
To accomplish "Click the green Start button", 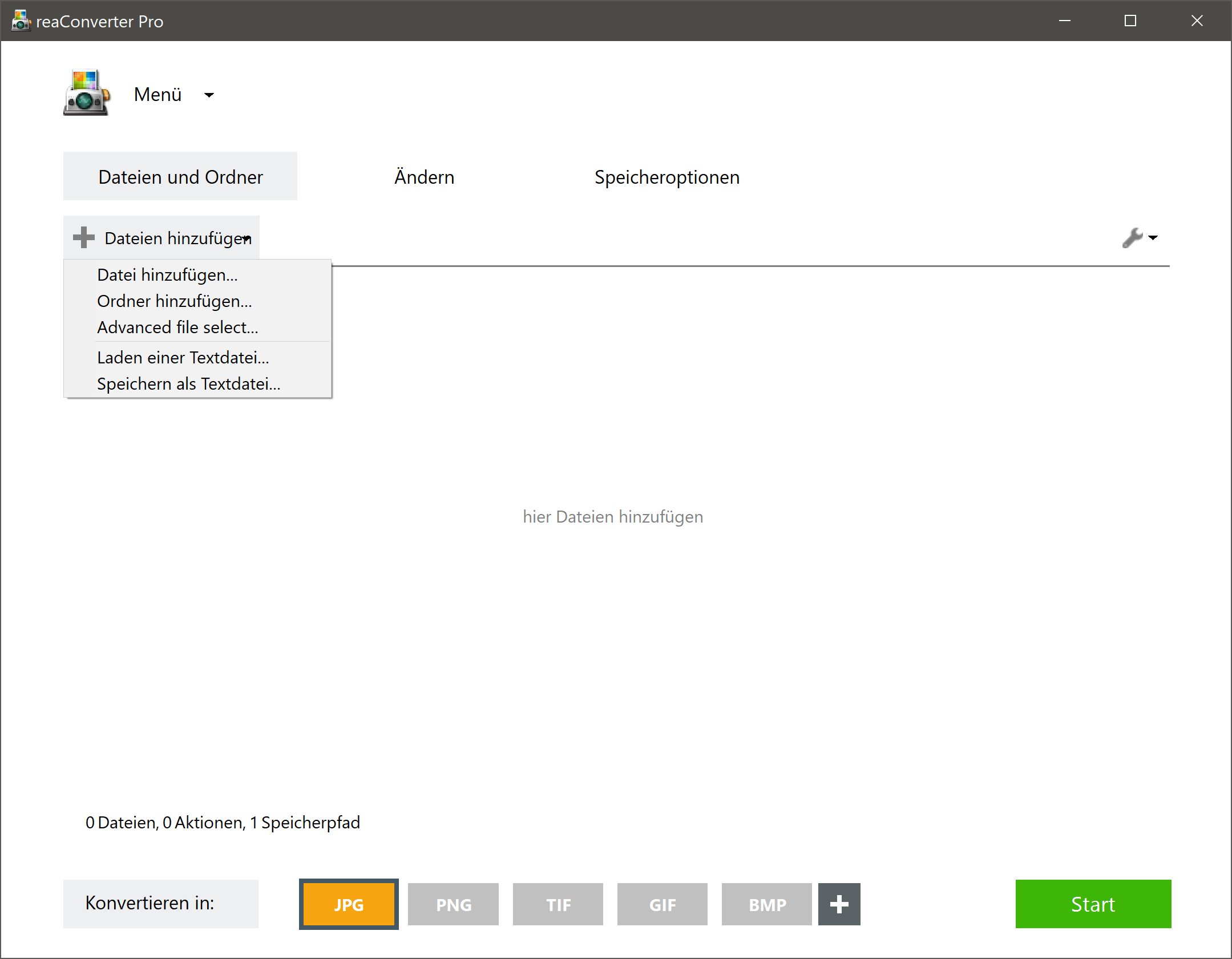I will (1093, 904).
